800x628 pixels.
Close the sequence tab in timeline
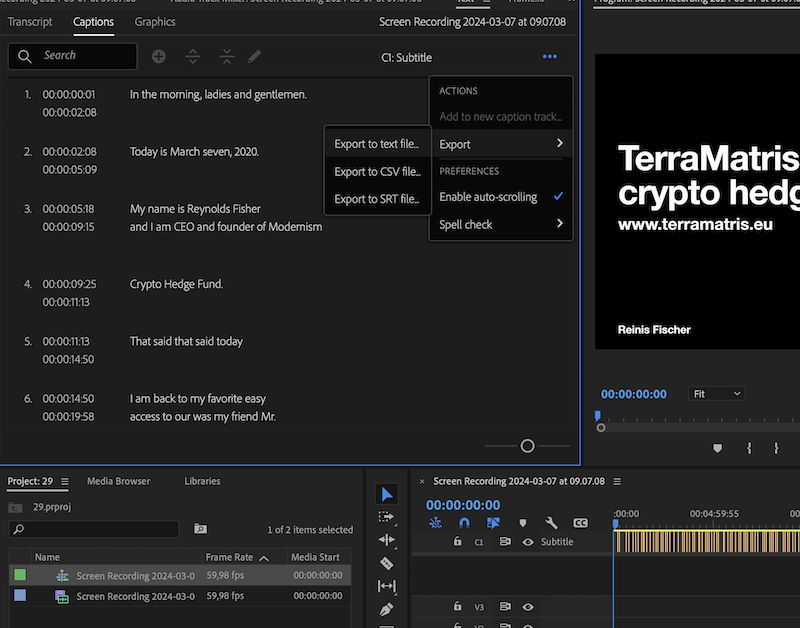(422, 482)
